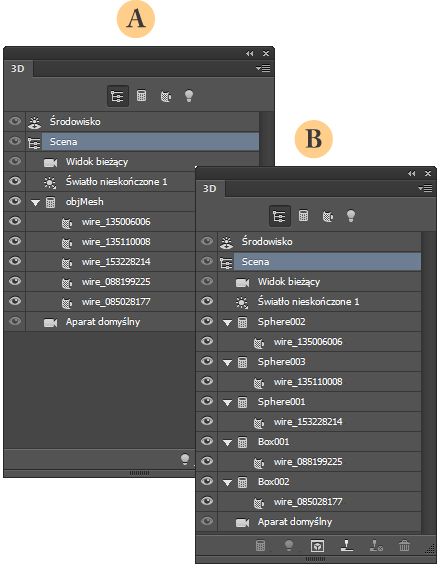Filter panel A by meshes
Viewport: 443px width, 570px height.
click(141, 96)
